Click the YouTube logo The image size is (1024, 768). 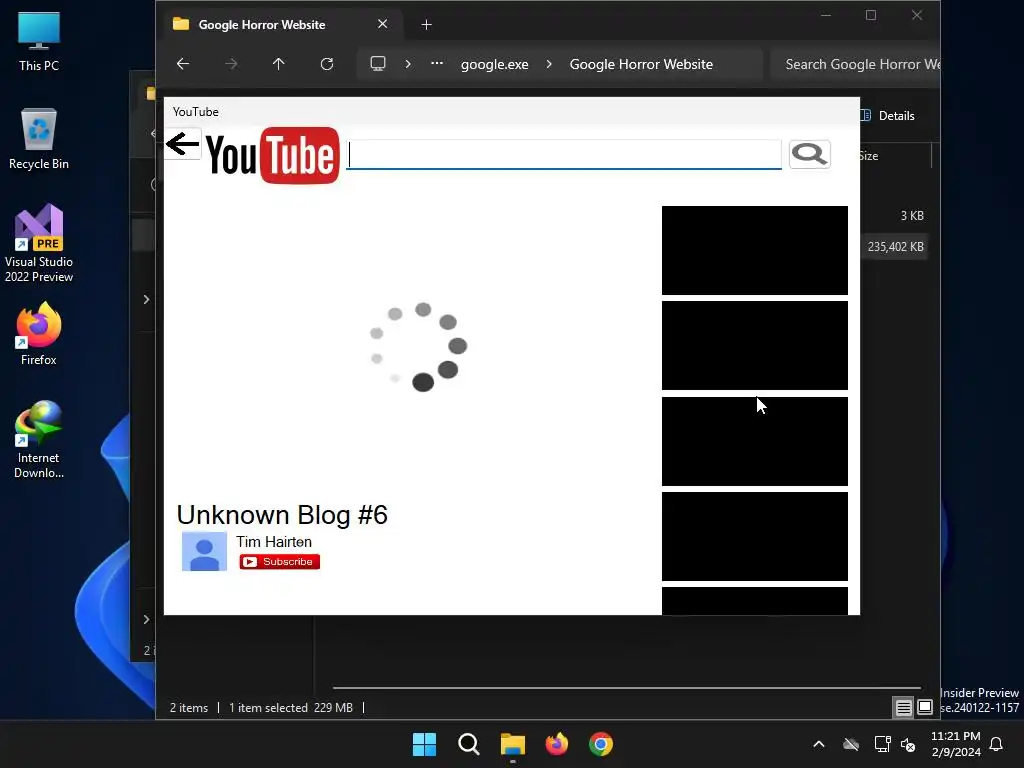(x=273, y=155)
